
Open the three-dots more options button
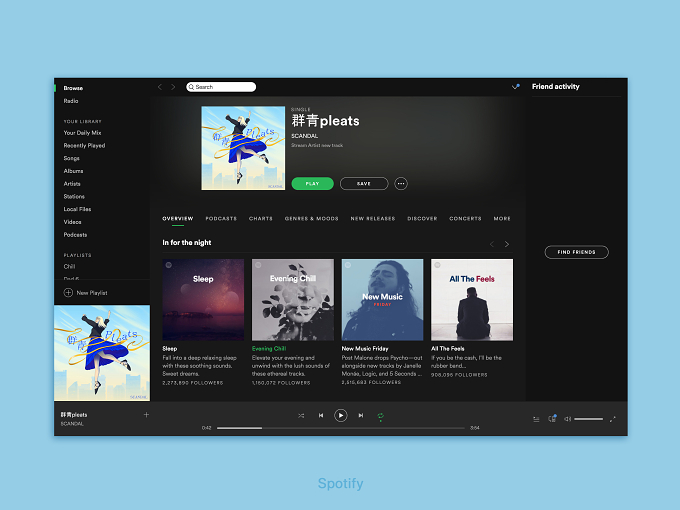click(x=401, y=183)
